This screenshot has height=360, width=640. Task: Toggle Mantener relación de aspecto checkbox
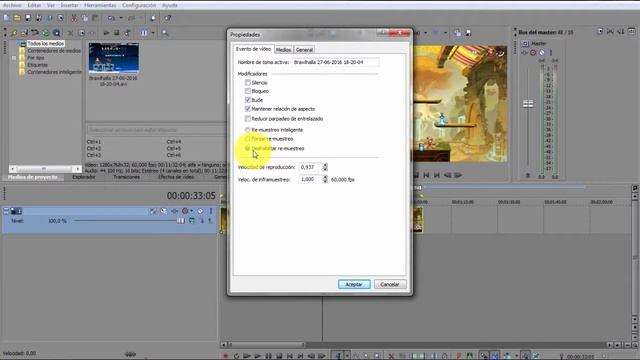click(x=247, y=109)
